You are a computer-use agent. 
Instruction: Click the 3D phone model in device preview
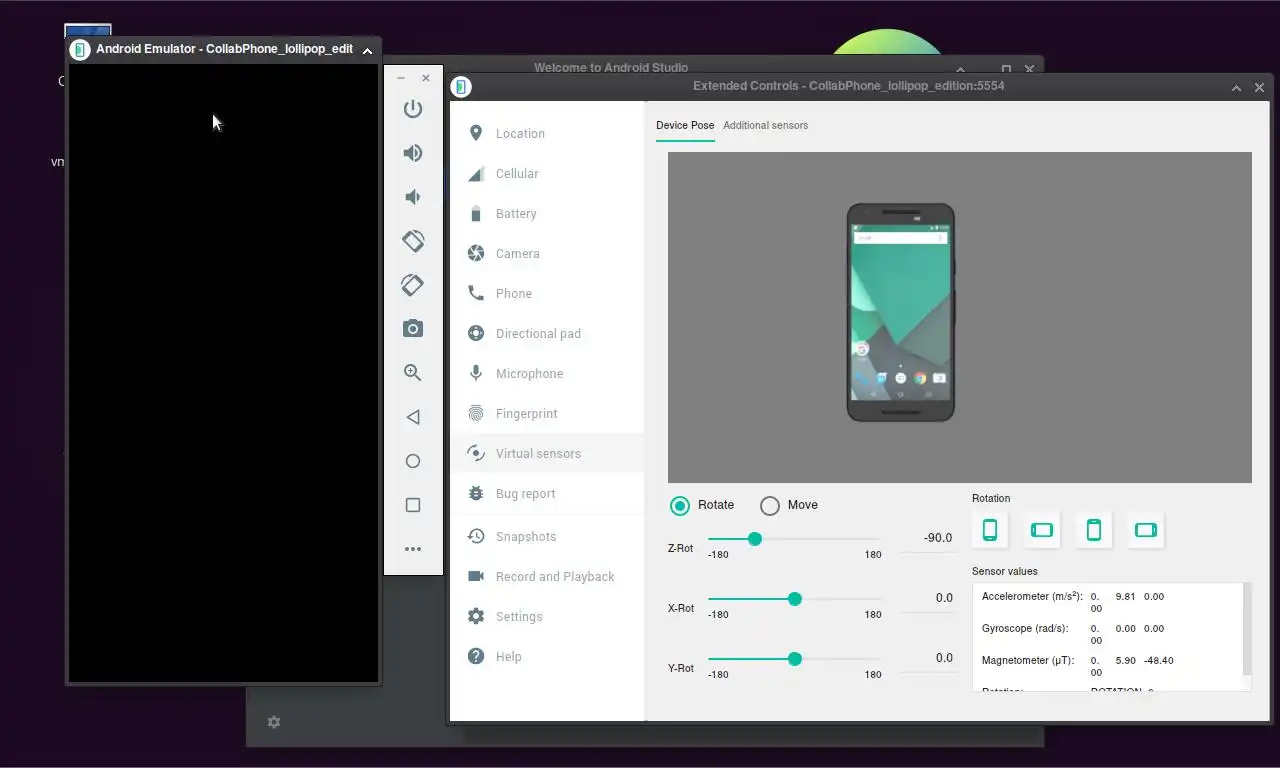tap(901, 312)
